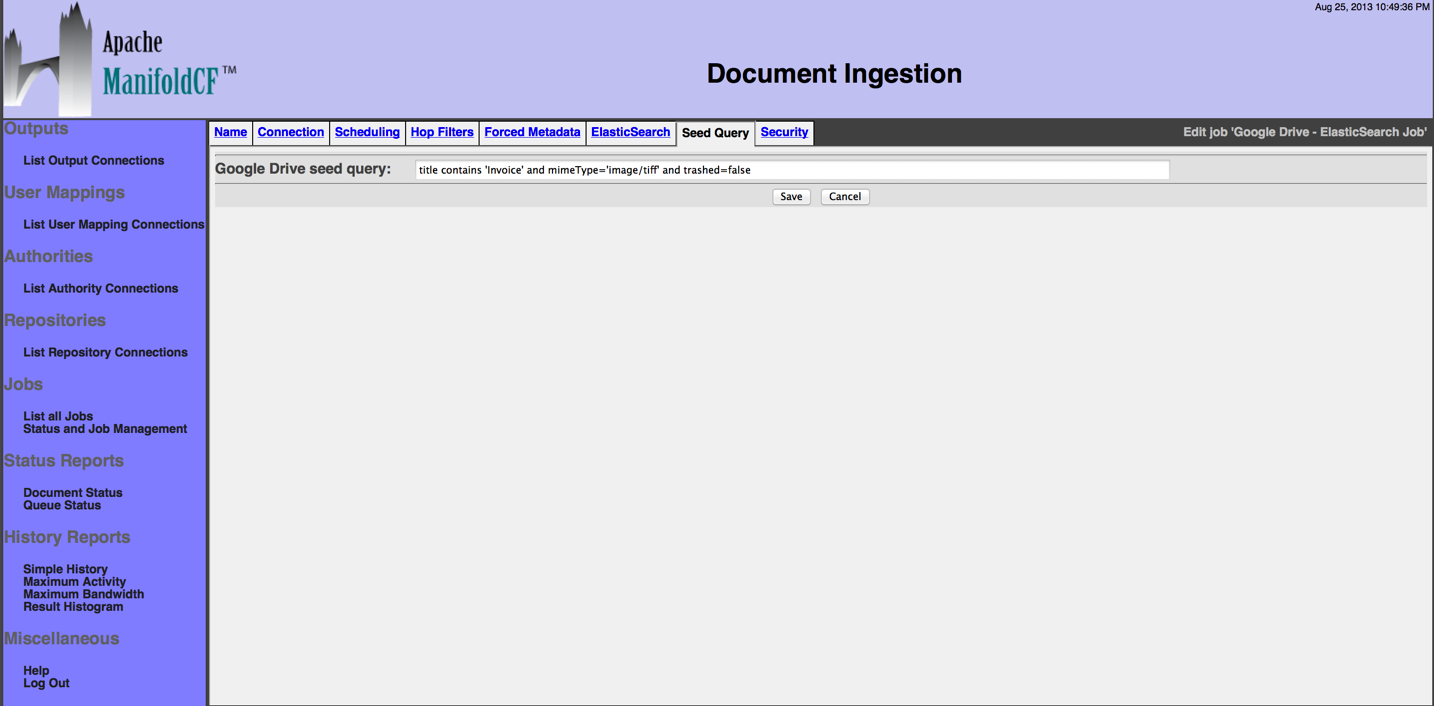
Task: Click the User Mappings section heading
Action: click(x=64, y=193)
